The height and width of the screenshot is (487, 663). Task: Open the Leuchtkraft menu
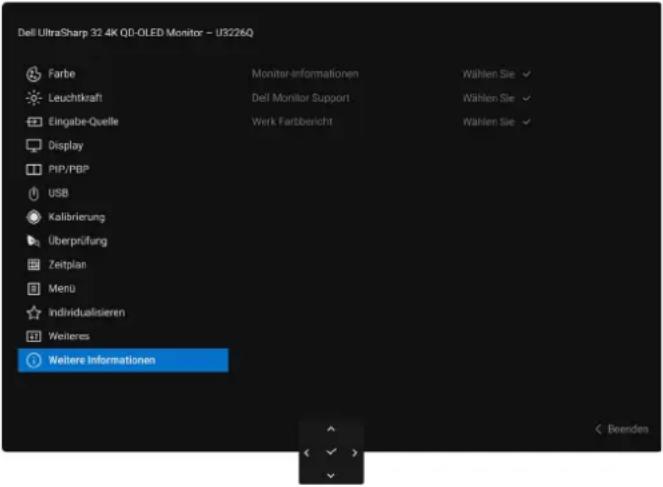[75, 98]
